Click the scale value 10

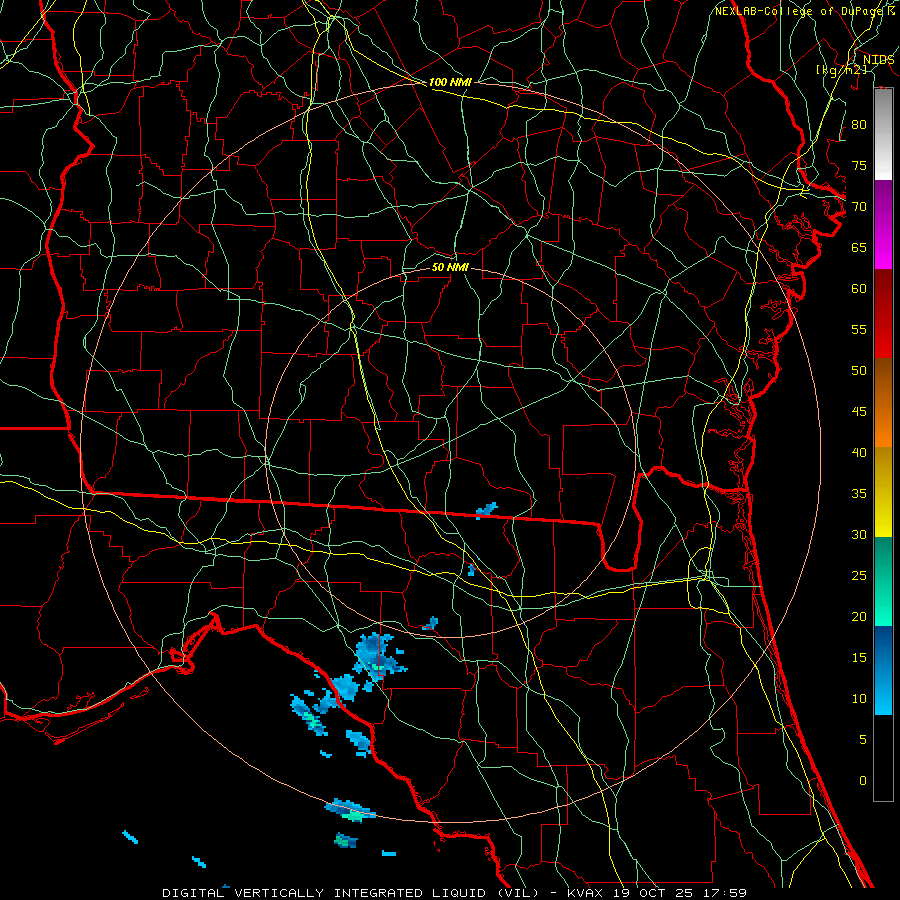[x=859, y=699]
